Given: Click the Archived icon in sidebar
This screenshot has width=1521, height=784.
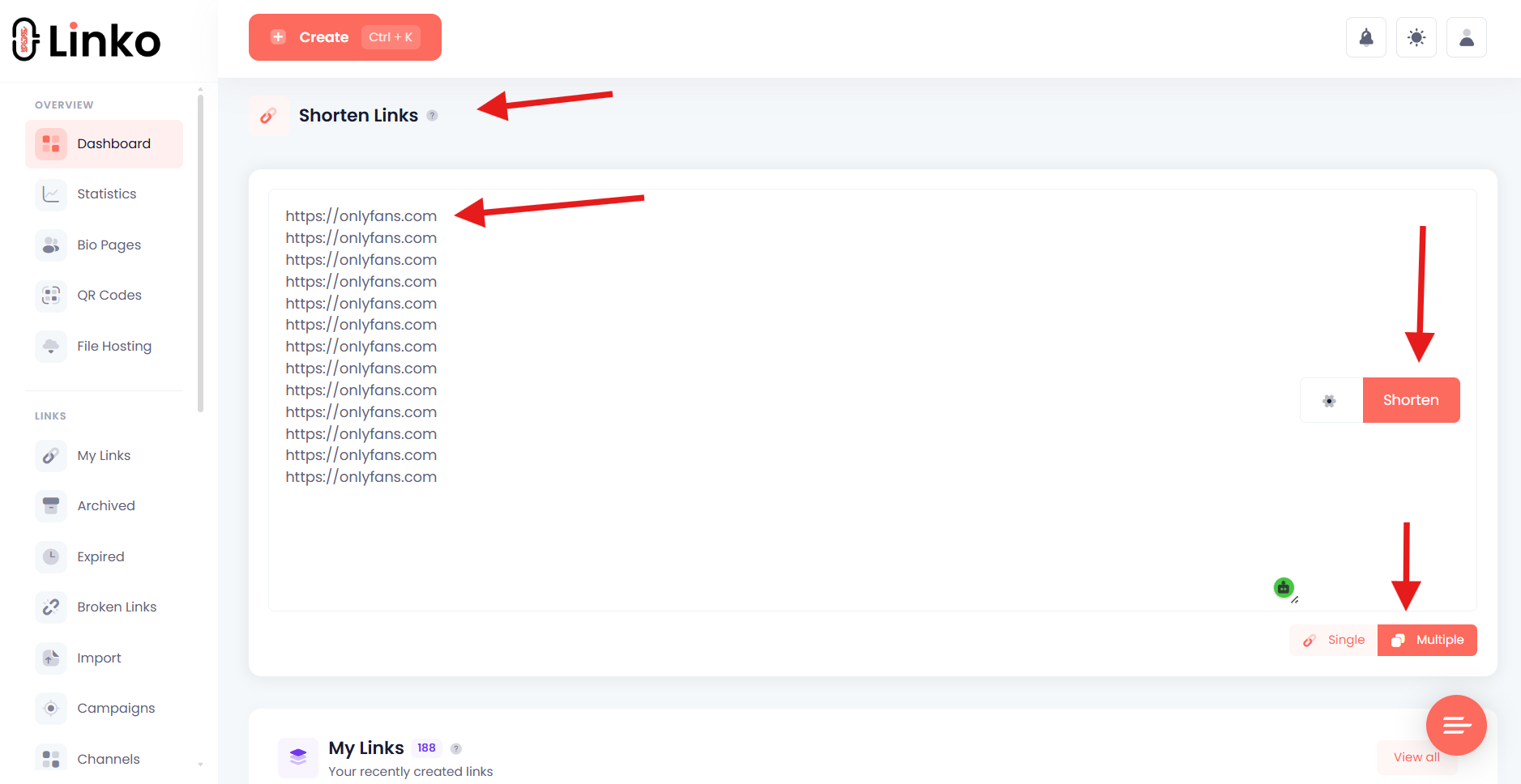Looking at the screenshot, I should point(51,506).
